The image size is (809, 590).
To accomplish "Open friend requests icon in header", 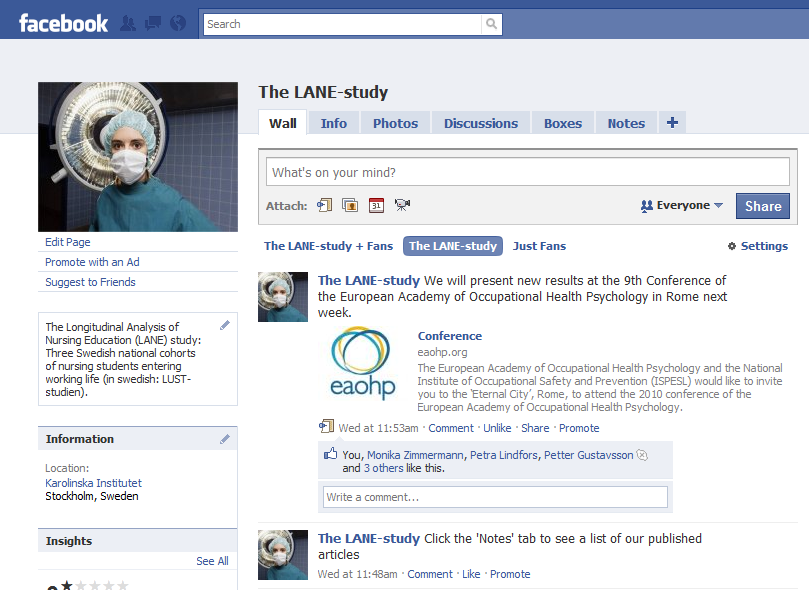I will (128, 24).
